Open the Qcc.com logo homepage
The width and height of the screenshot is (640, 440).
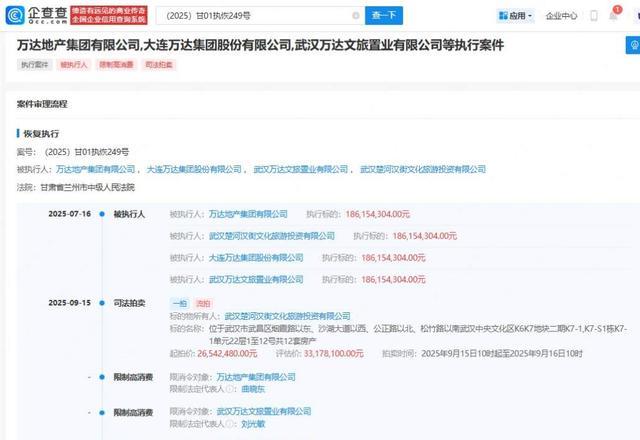pos(36,15)
